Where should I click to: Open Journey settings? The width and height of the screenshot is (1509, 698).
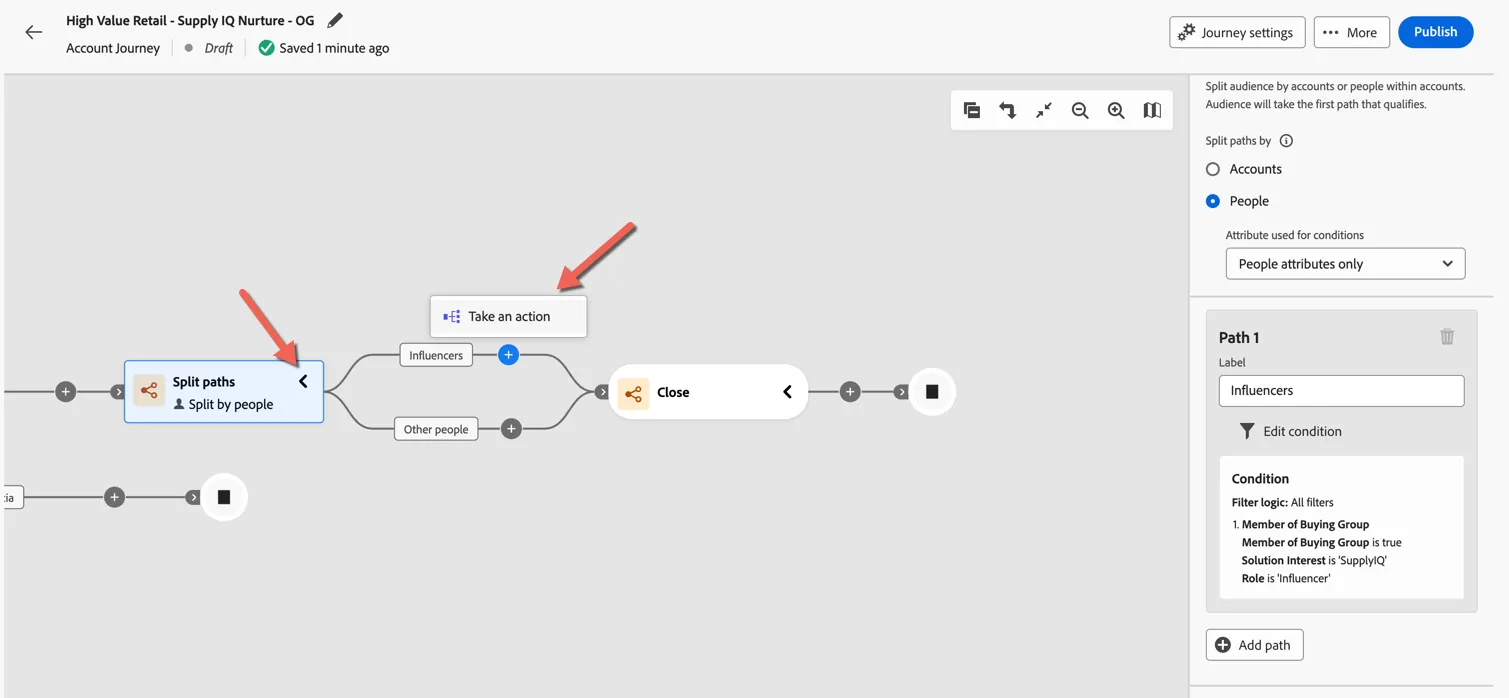(1237, 32)
